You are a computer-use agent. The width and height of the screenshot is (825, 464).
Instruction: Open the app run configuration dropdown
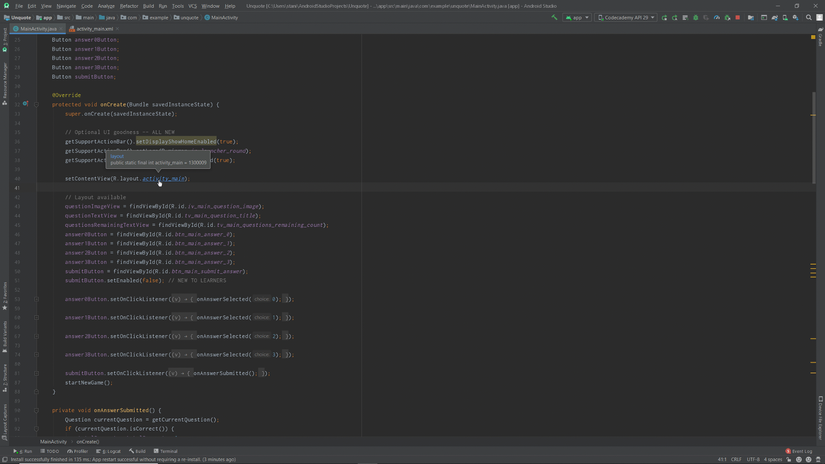tap(577, 17)
